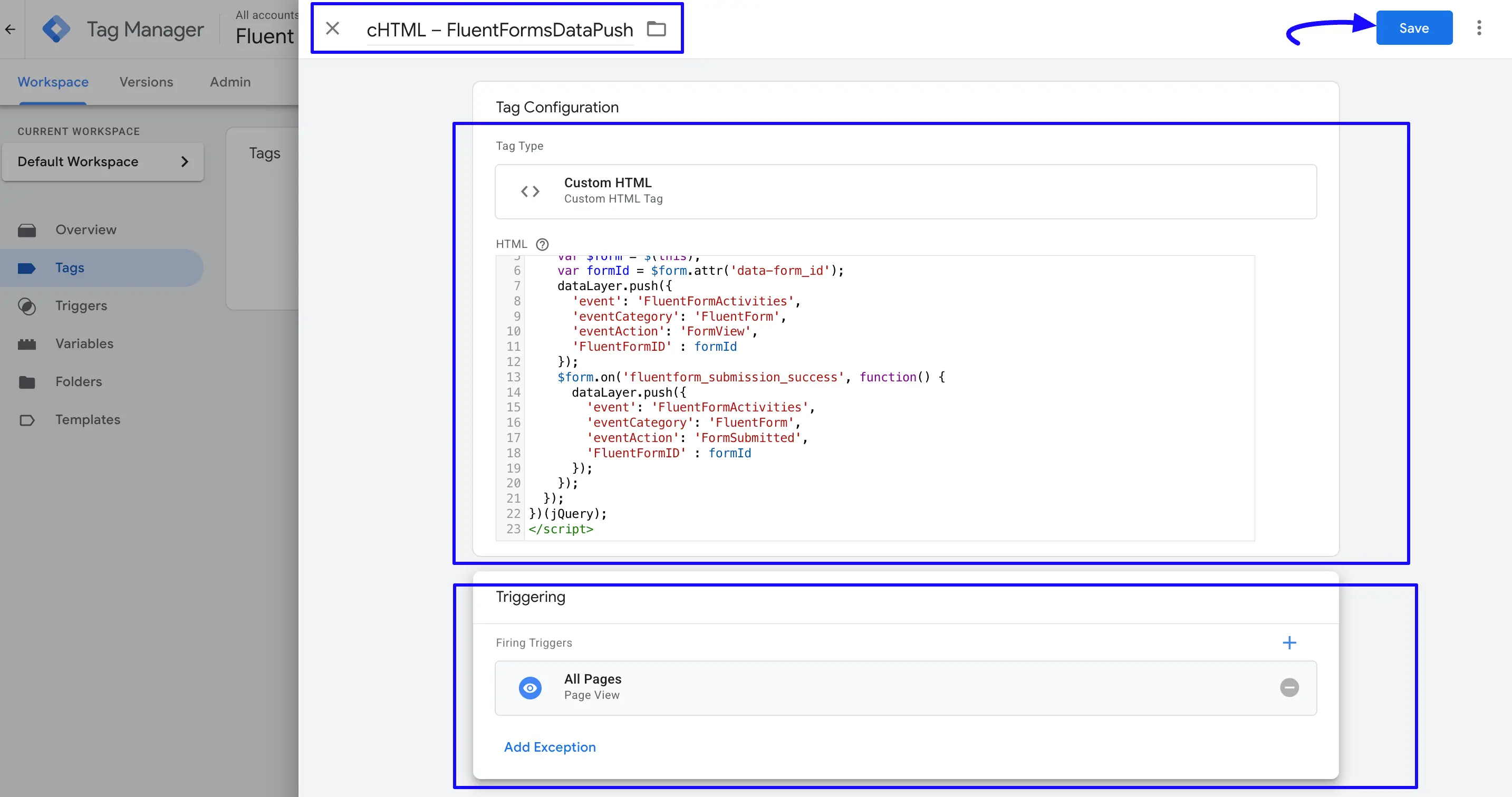Click the Folders icon in sidebar

[26, 382]
